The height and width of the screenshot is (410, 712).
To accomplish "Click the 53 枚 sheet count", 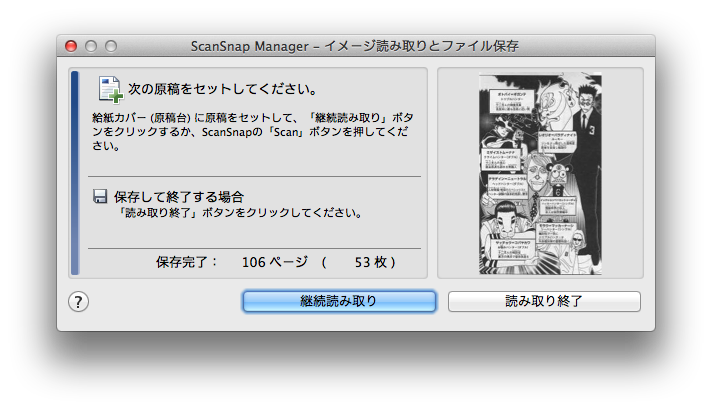I will click(x=371, y=262).
